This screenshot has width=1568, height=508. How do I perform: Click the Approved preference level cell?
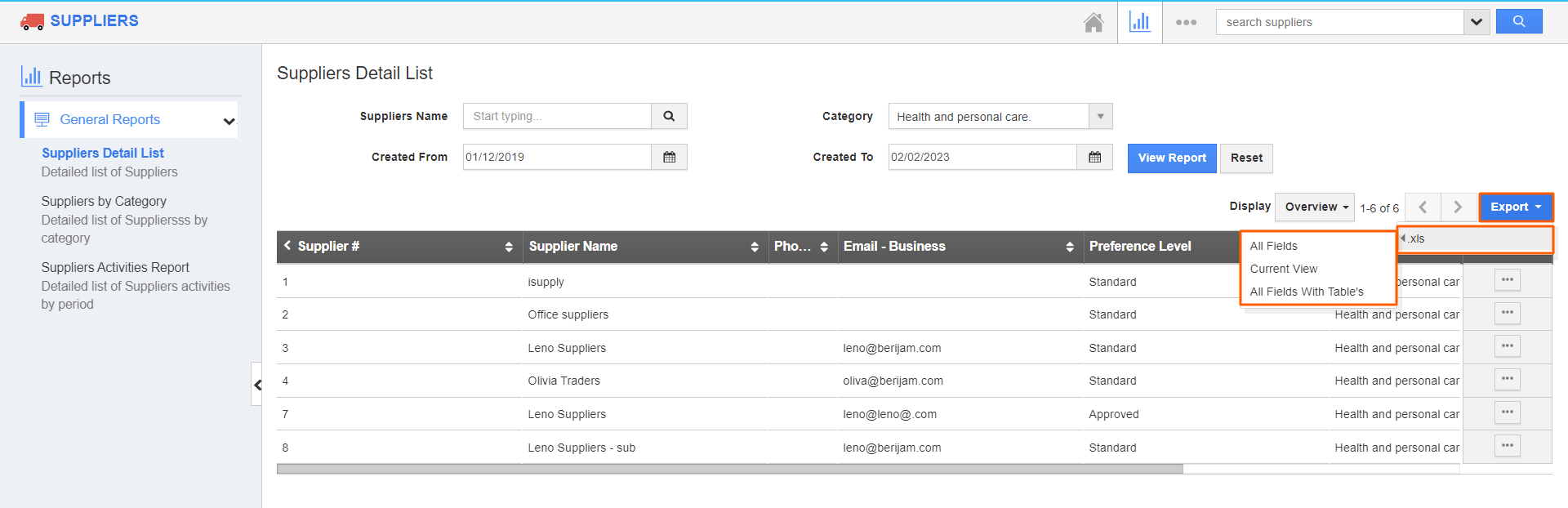[1113, 414]
